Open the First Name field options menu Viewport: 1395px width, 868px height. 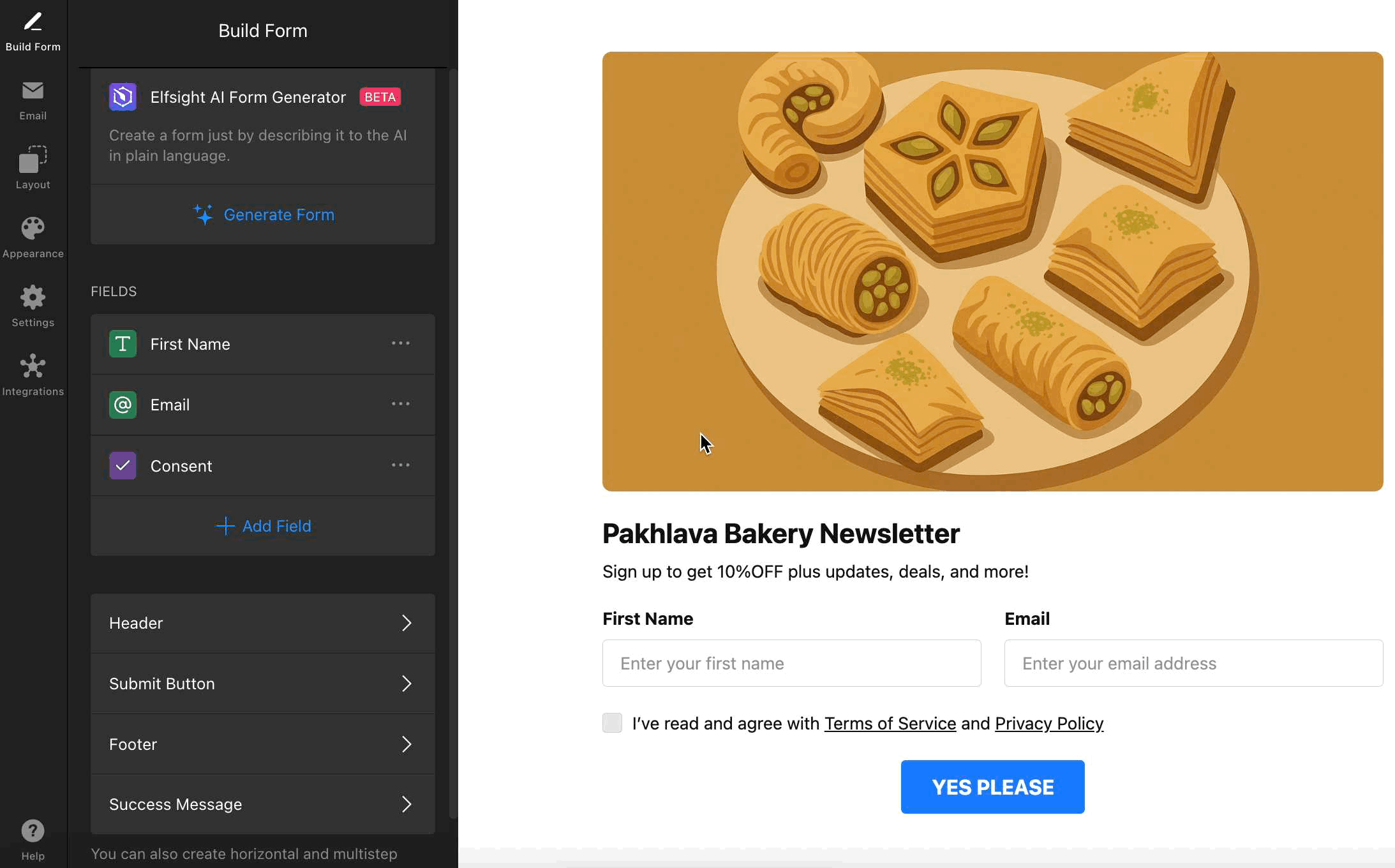401,343
